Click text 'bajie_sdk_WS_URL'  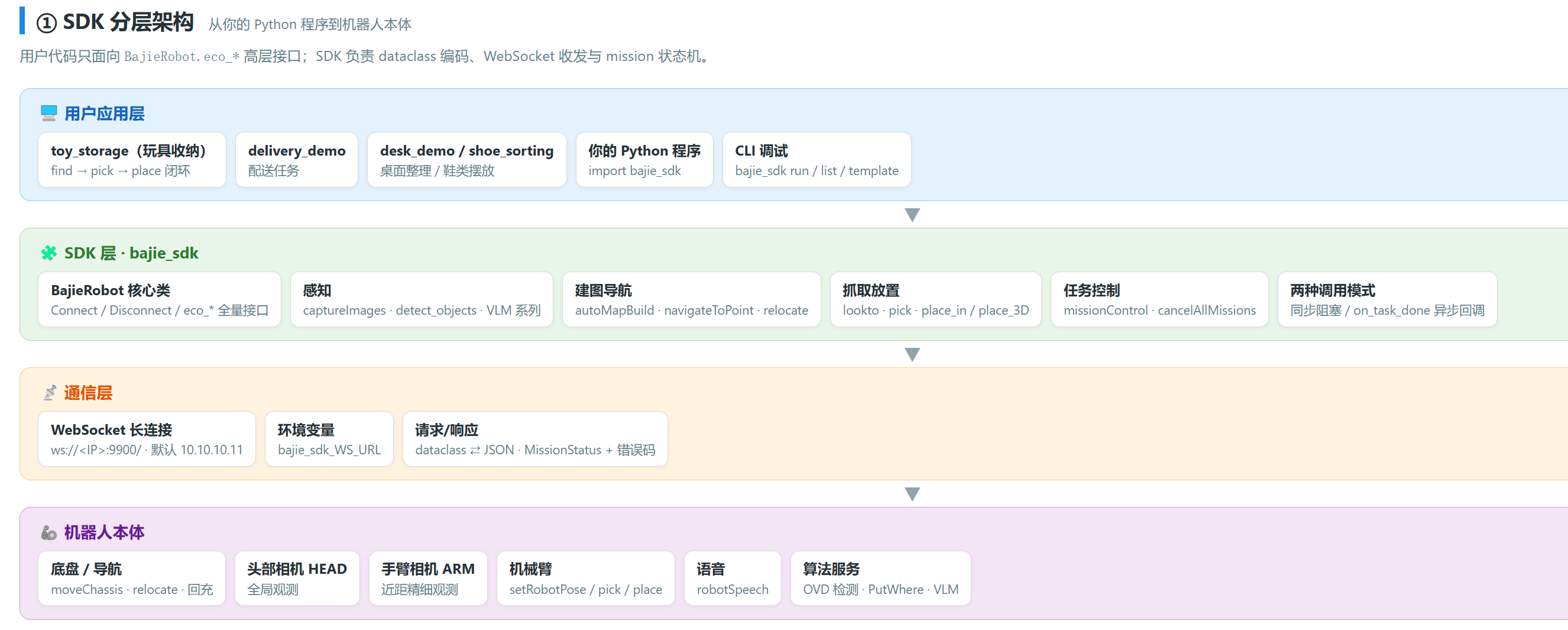coord(329,450)
